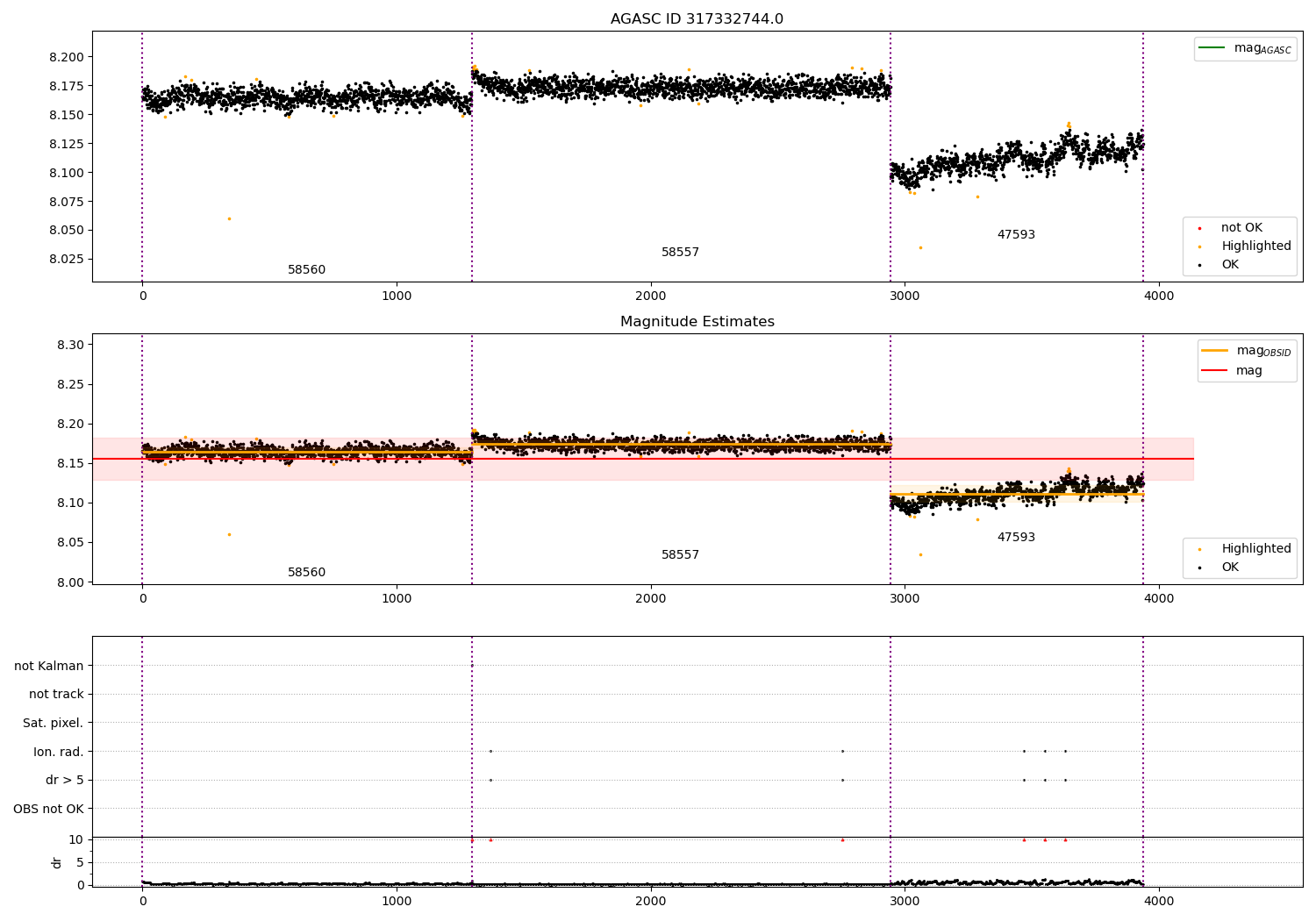Click the red dot marker beside "not OK"

click(1199, 228)
